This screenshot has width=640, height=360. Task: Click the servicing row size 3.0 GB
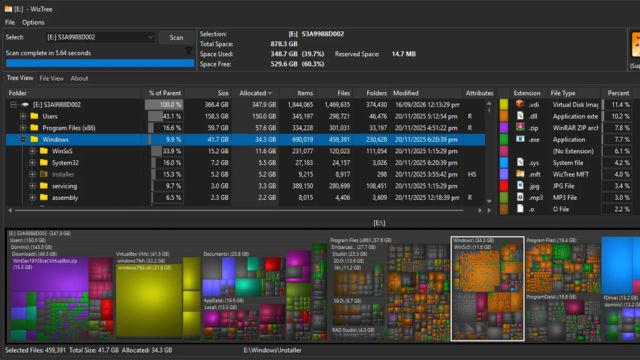tap(220, 186)
